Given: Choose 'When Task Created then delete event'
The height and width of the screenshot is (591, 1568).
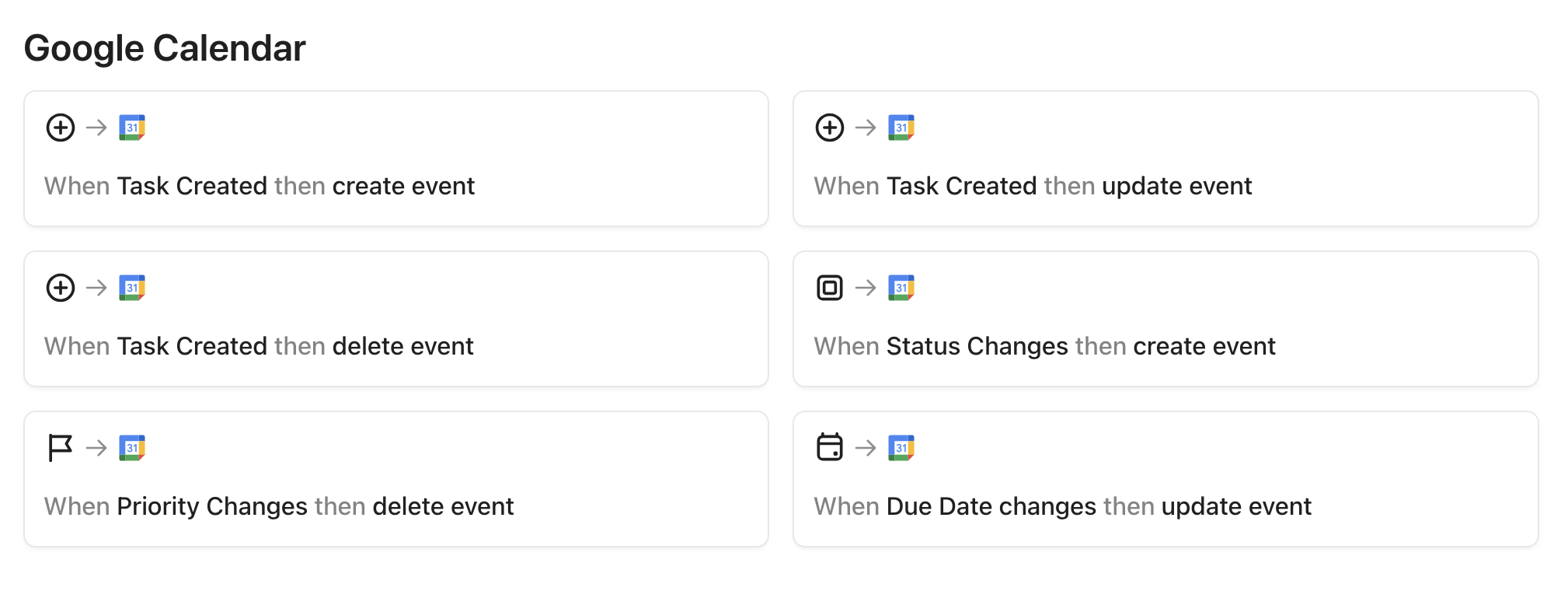Looking at the screenshot, I should click(x=259, y=347).
